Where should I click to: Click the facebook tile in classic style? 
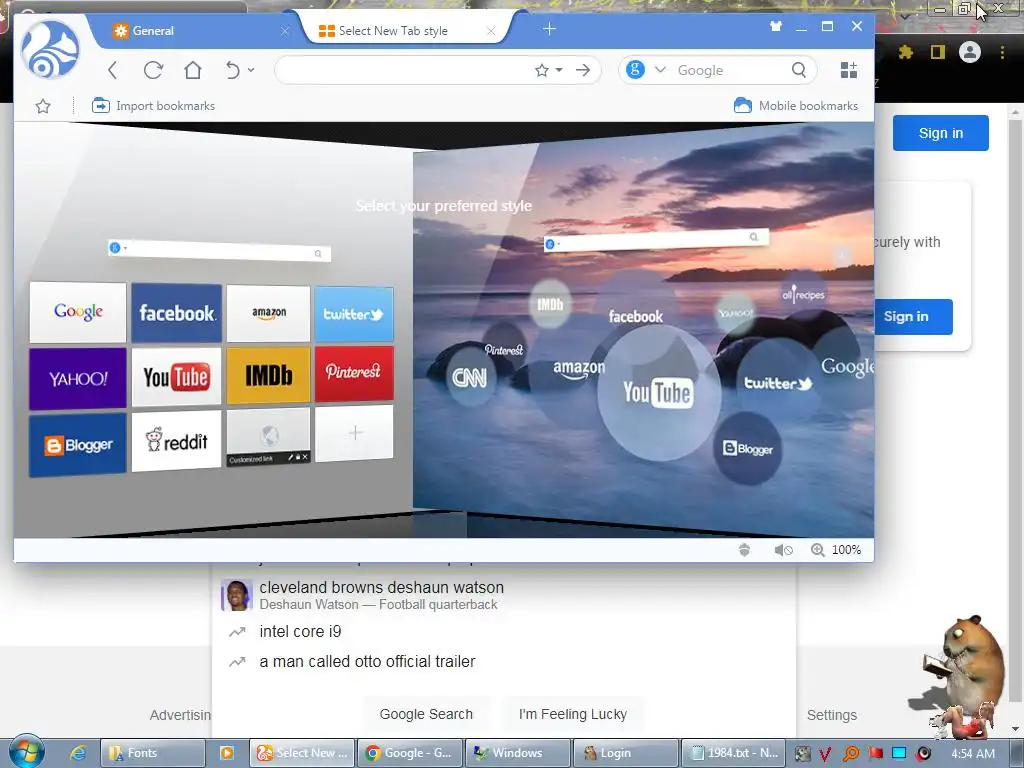coord(176,313)
